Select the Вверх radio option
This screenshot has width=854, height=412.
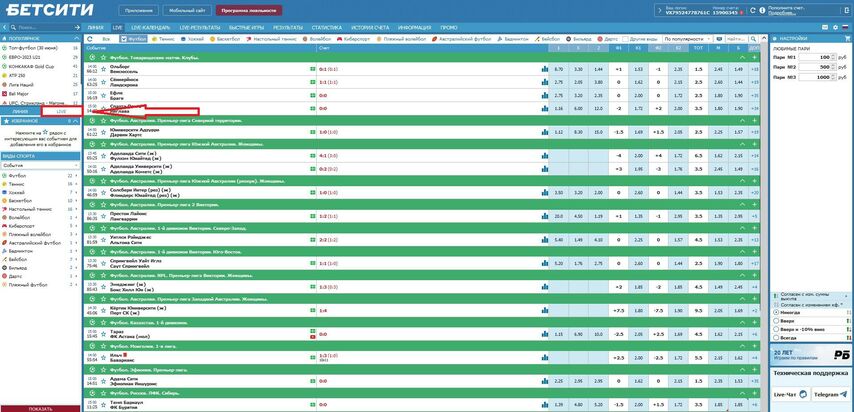(x=776, y=321)
